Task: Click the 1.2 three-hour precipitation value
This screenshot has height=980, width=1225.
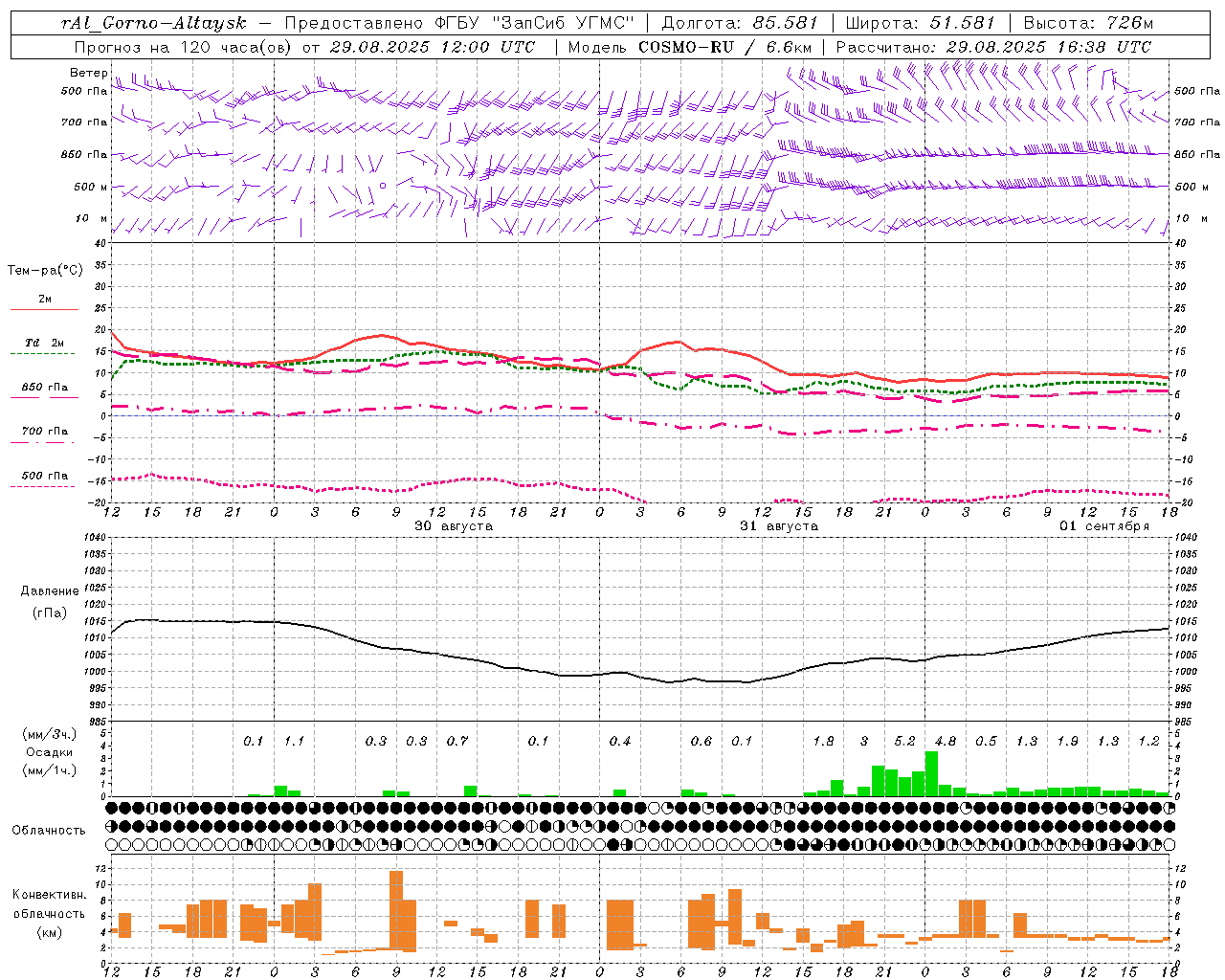Action: coord(1148,742)
